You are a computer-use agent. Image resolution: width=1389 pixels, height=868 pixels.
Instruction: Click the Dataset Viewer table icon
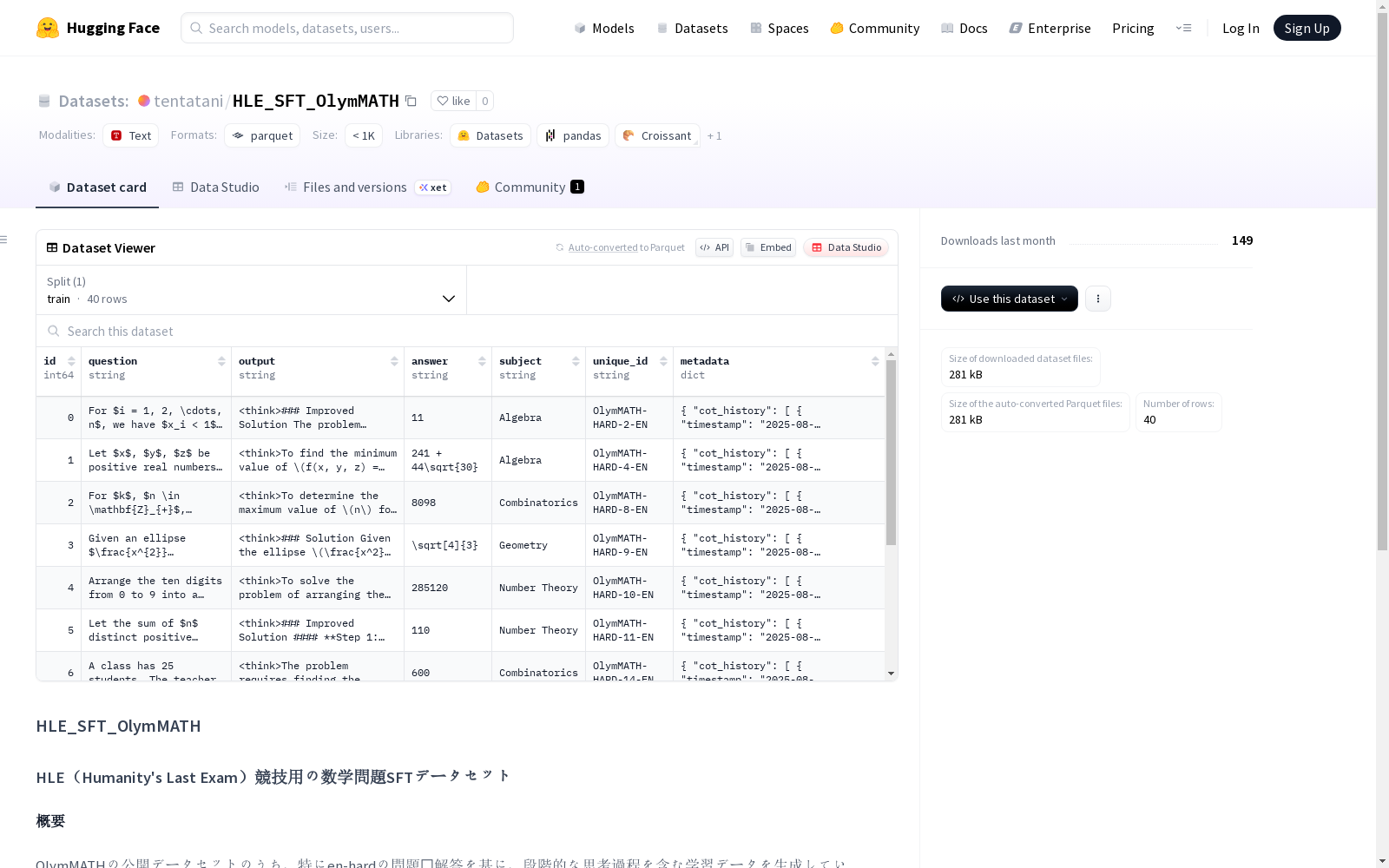coord(52,247)
